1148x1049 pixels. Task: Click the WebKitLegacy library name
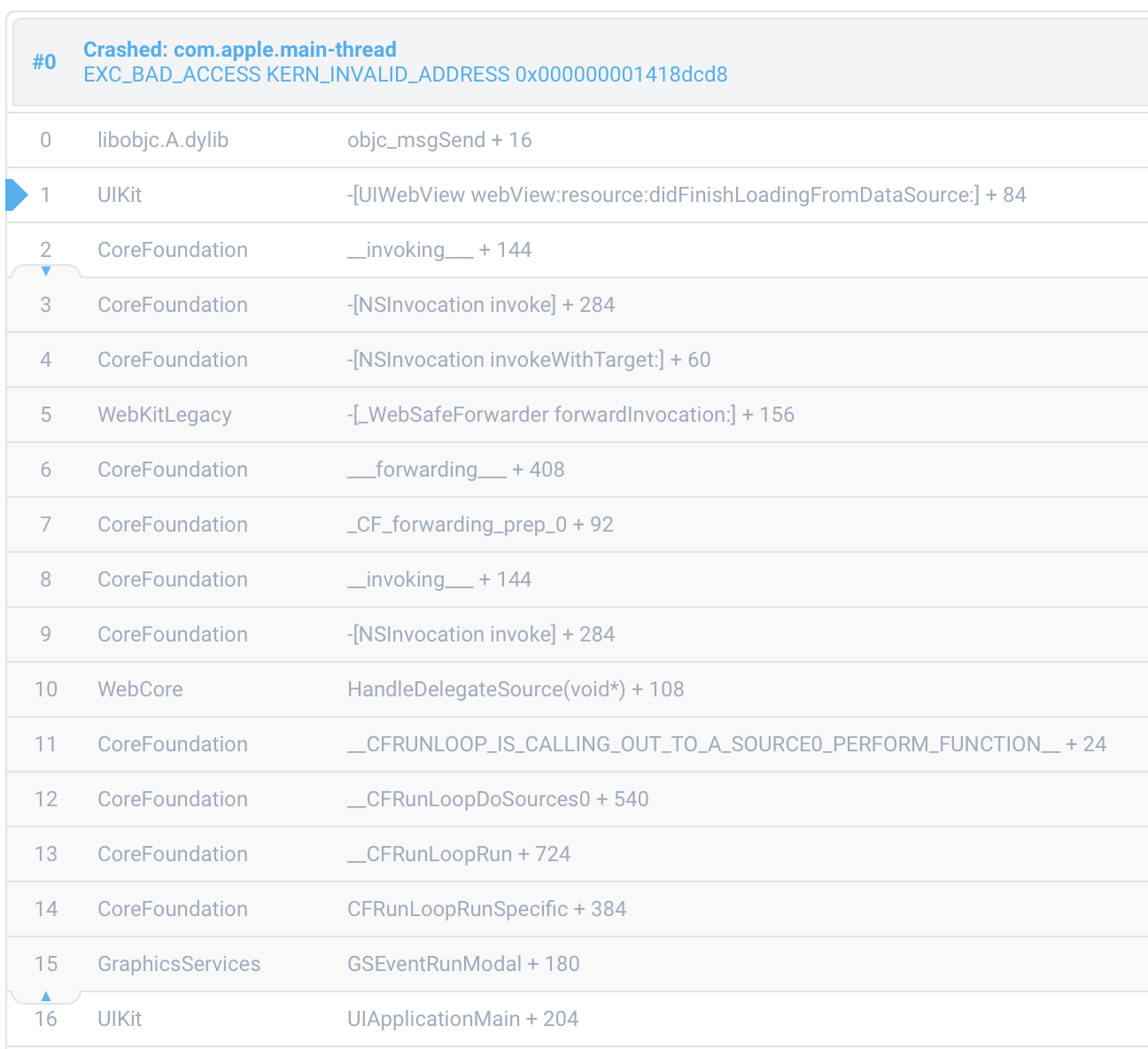165,415
